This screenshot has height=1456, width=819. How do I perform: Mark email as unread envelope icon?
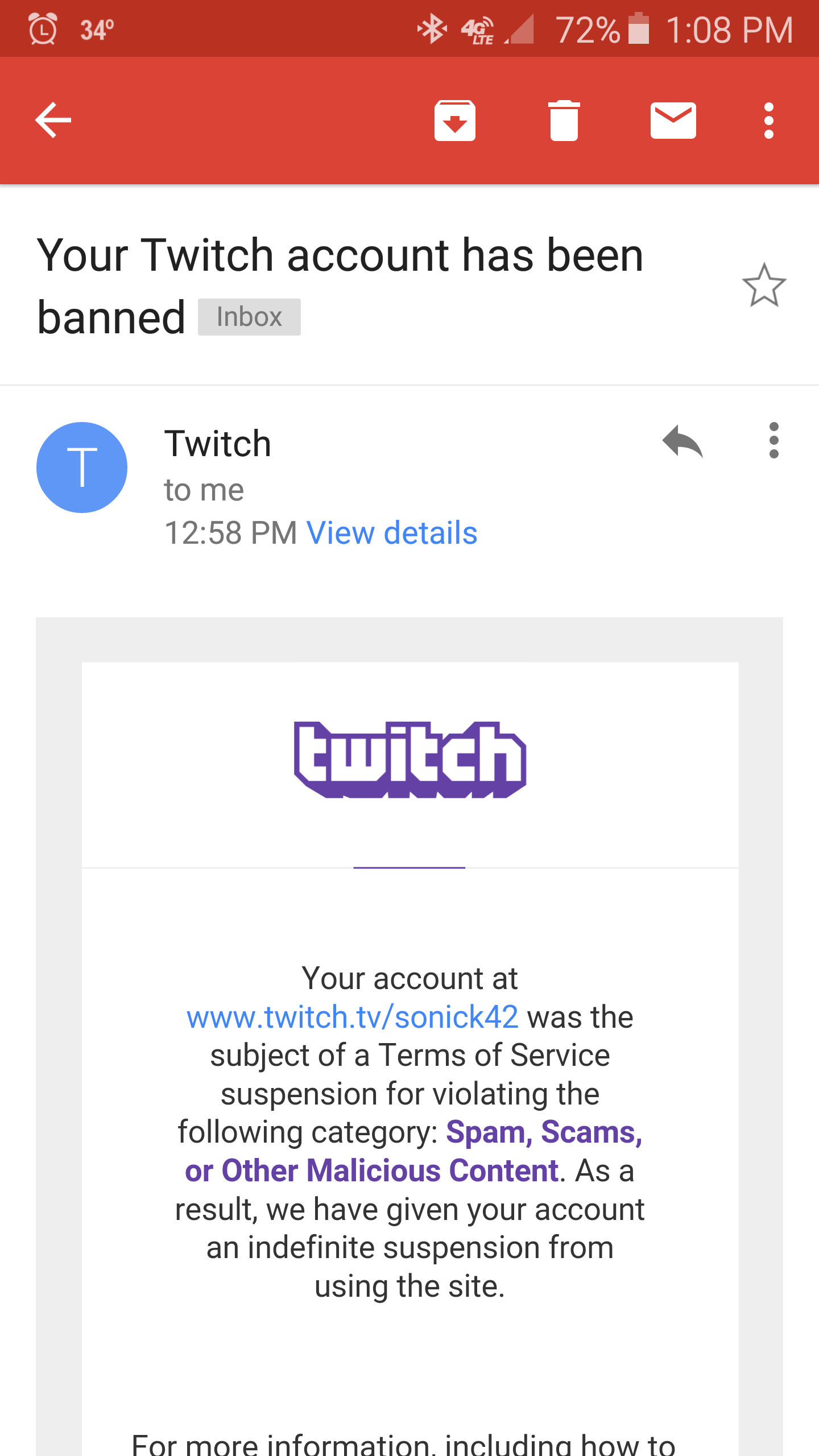point(673,120)
